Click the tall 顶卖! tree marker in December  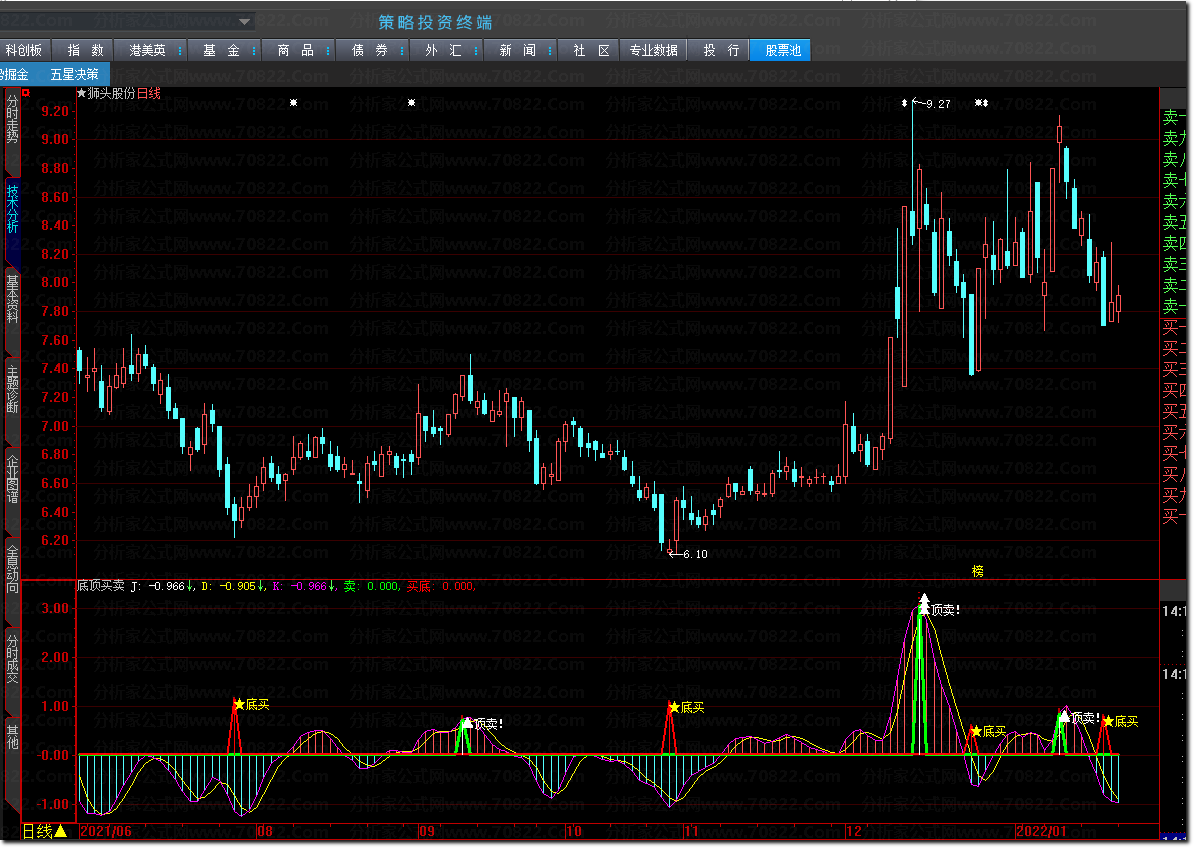[924, 603]
